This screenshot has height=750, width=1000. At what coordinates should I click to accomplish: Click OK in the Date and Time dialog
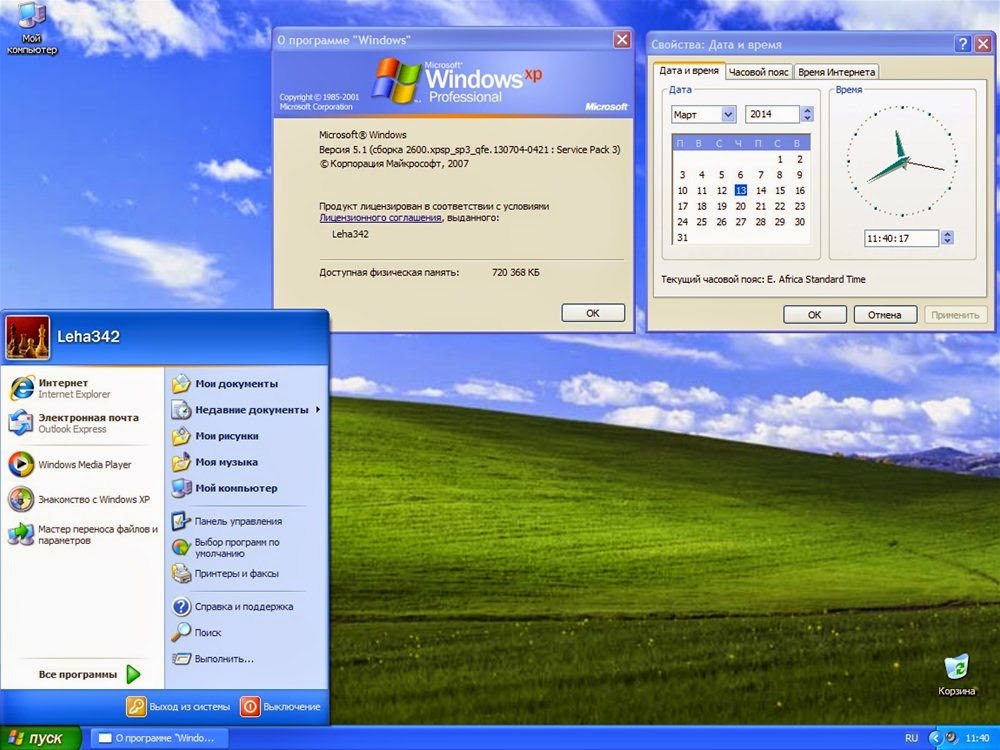pyautogui.click(x=814, y=315)
